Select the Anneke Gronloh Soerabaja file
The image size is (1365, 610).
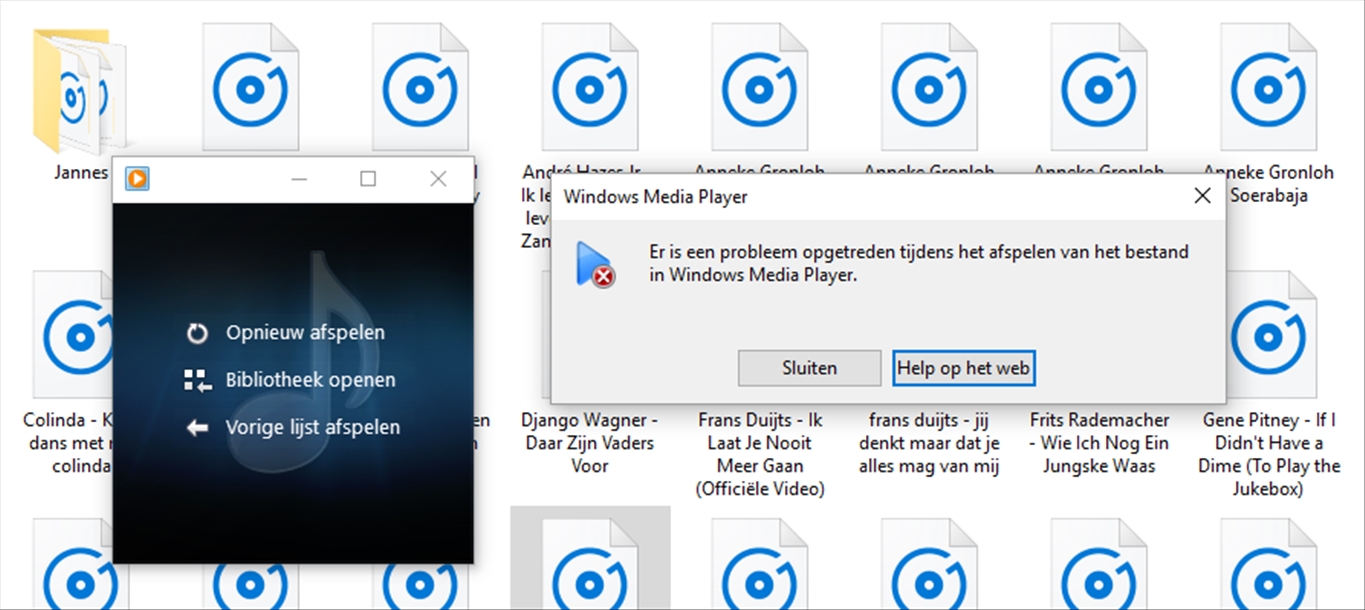[x=1269, y=110]
